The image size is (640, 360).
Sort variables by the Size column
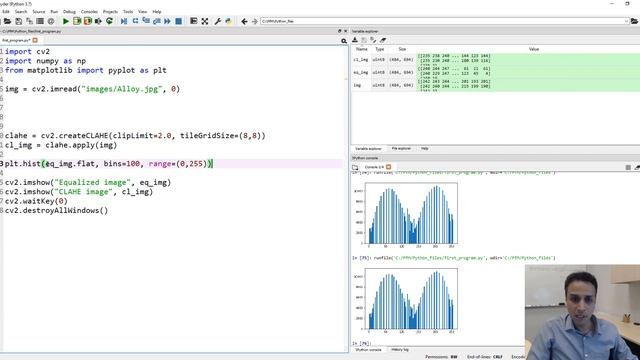[x=402, y=49]
